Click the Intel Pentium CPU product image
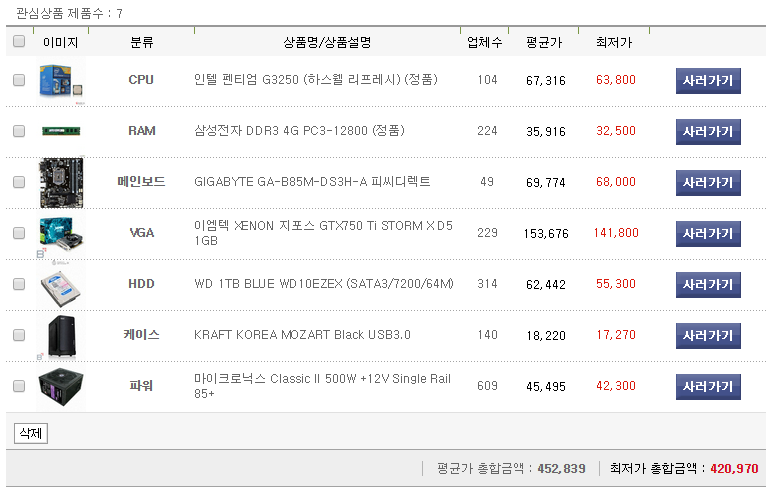Image resolution: width=774 pixels, height=498 pixels. (x=61, y=80)
